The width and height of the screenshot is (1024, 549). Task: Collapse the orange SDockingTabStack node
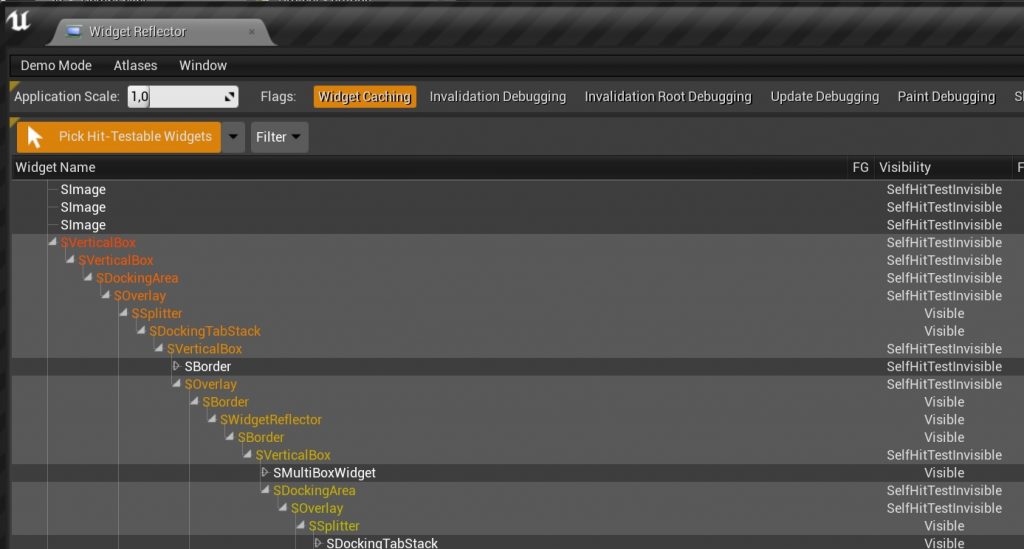(141, 330)
